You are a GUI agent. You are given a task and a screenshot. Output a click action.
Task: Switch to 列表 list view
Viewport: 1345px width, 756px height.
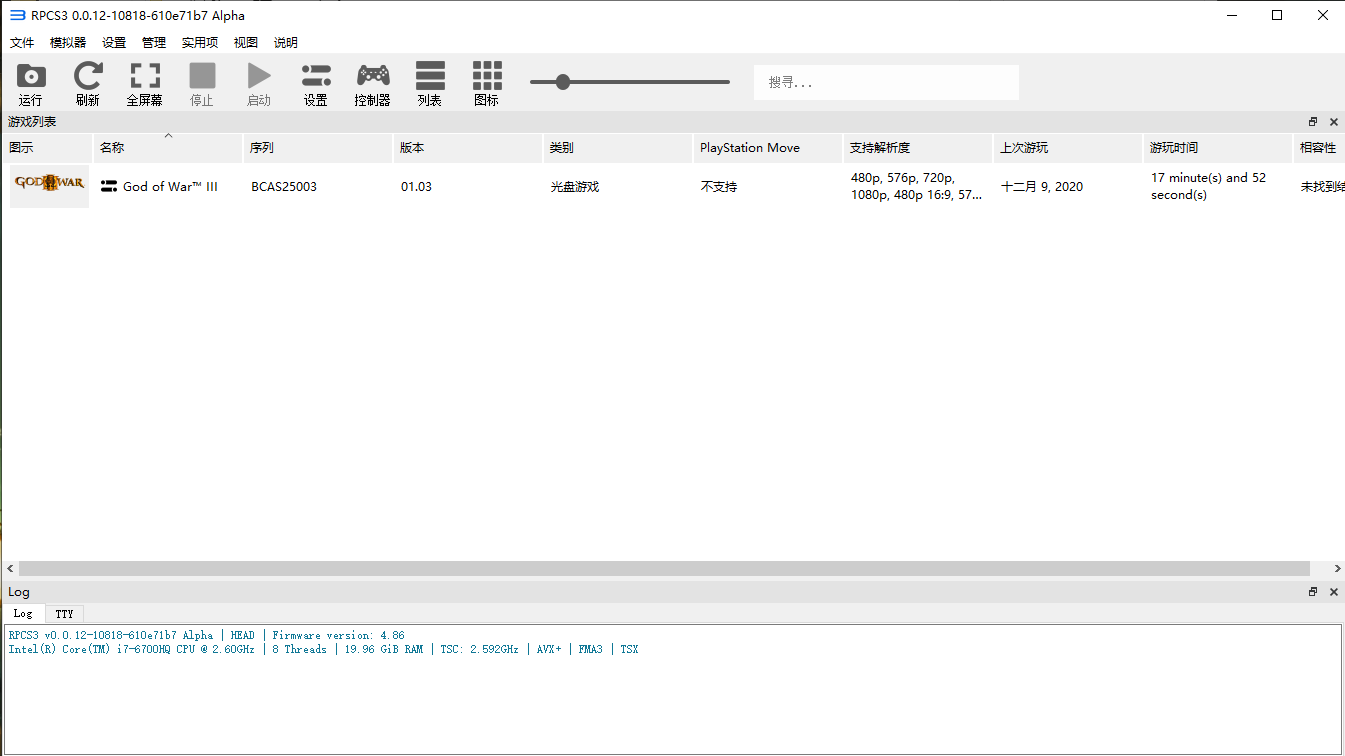(430, 77)
